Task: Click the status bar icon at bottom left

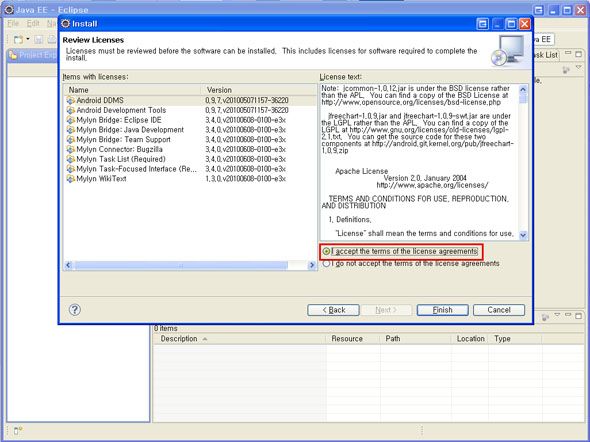Action: click(18, 431)
